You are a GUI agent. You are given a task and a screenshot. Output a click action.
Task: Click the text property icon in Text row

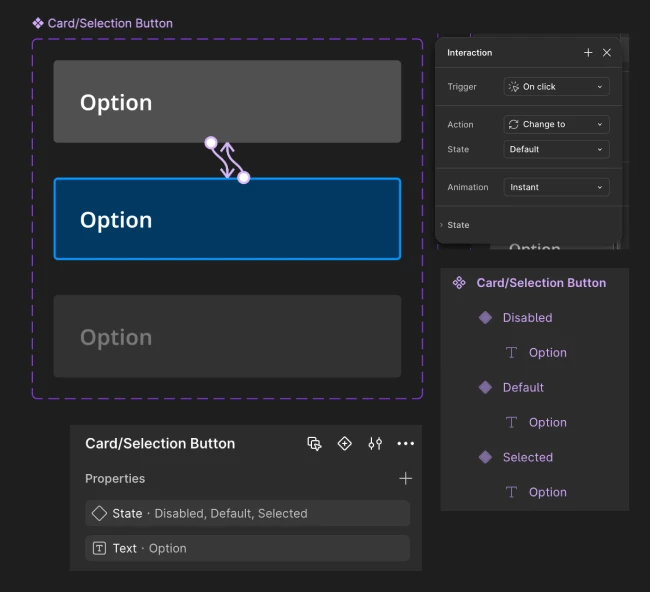(x=99, y=548)
